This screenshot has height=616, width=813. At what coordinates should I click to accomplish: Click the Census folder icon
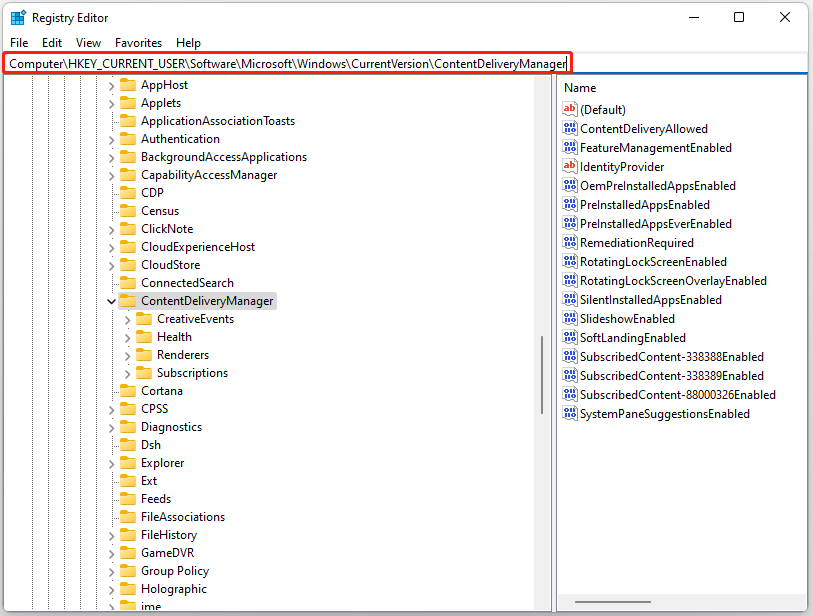[128, 211]
